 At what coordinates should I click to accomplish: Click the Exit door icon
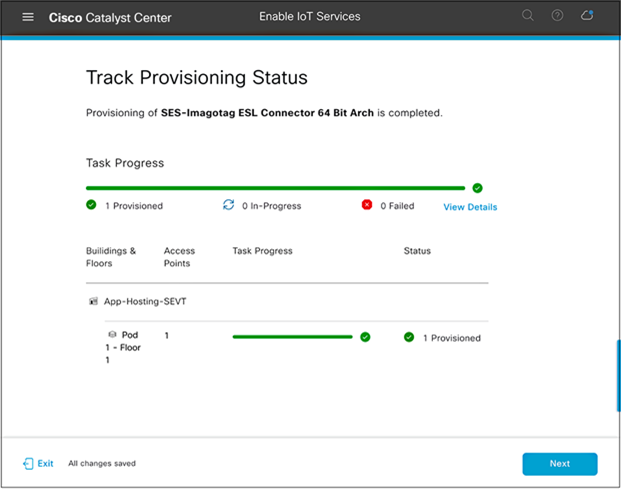(x=28, y=464)
